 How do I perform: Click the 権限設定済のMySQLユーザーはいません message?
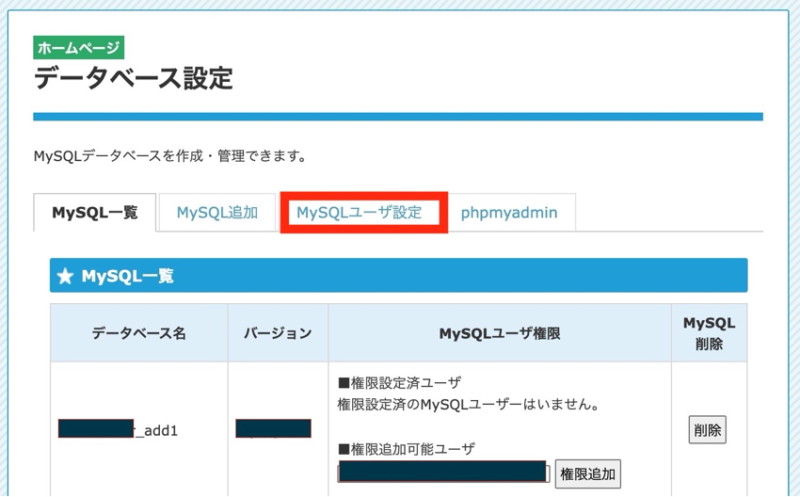(468, 404)
